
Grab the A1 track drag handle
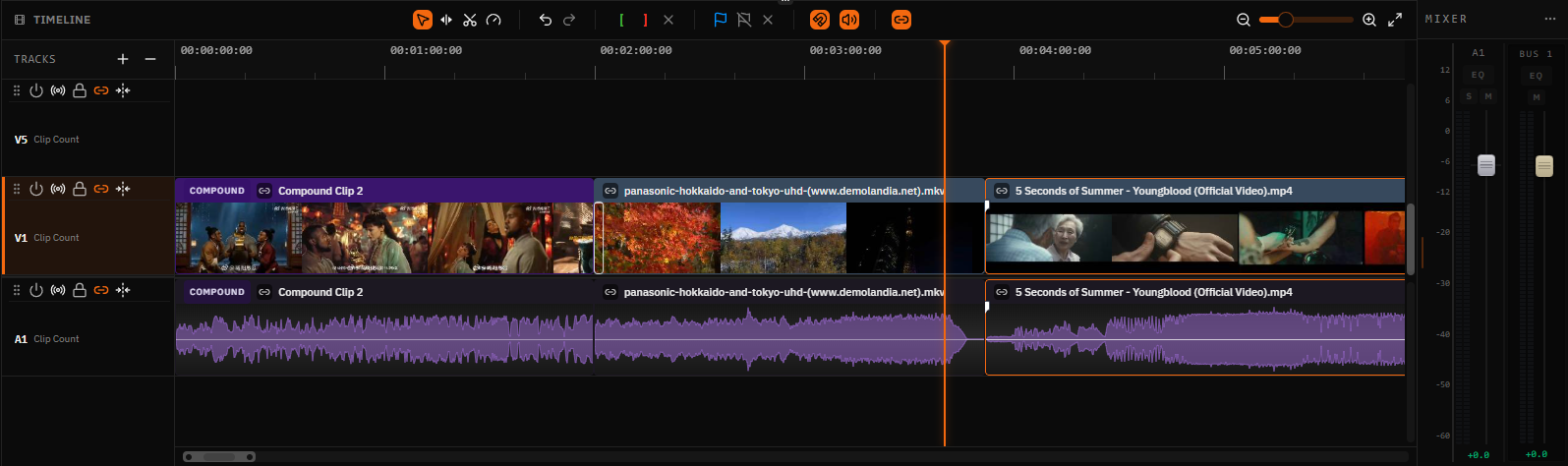pos(17,290)
